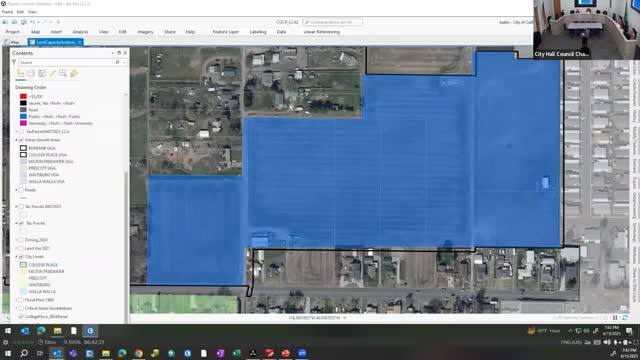The width and height of the screenshot is (640, 360).
Task: Click the magenta University symbol swatch
Action: point(23,123)
